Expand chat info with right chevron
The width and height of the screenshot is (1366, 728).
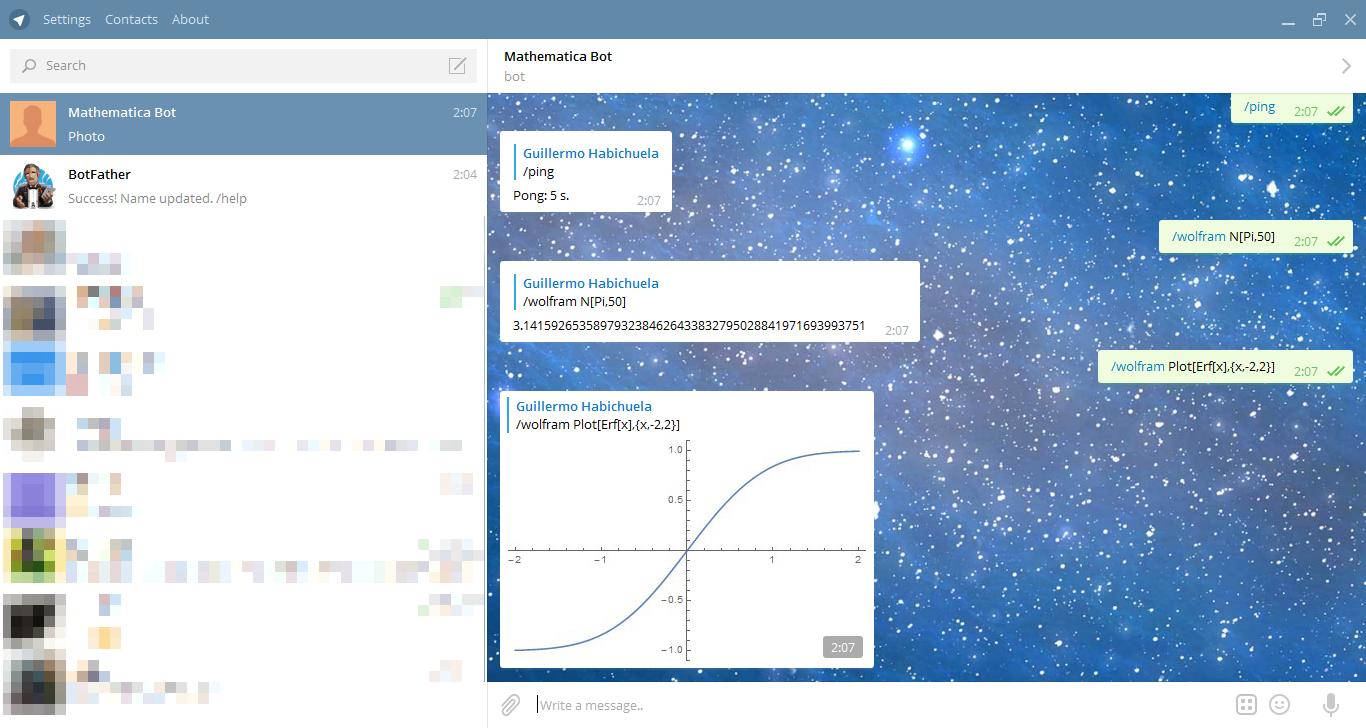tap(1346, 66)
